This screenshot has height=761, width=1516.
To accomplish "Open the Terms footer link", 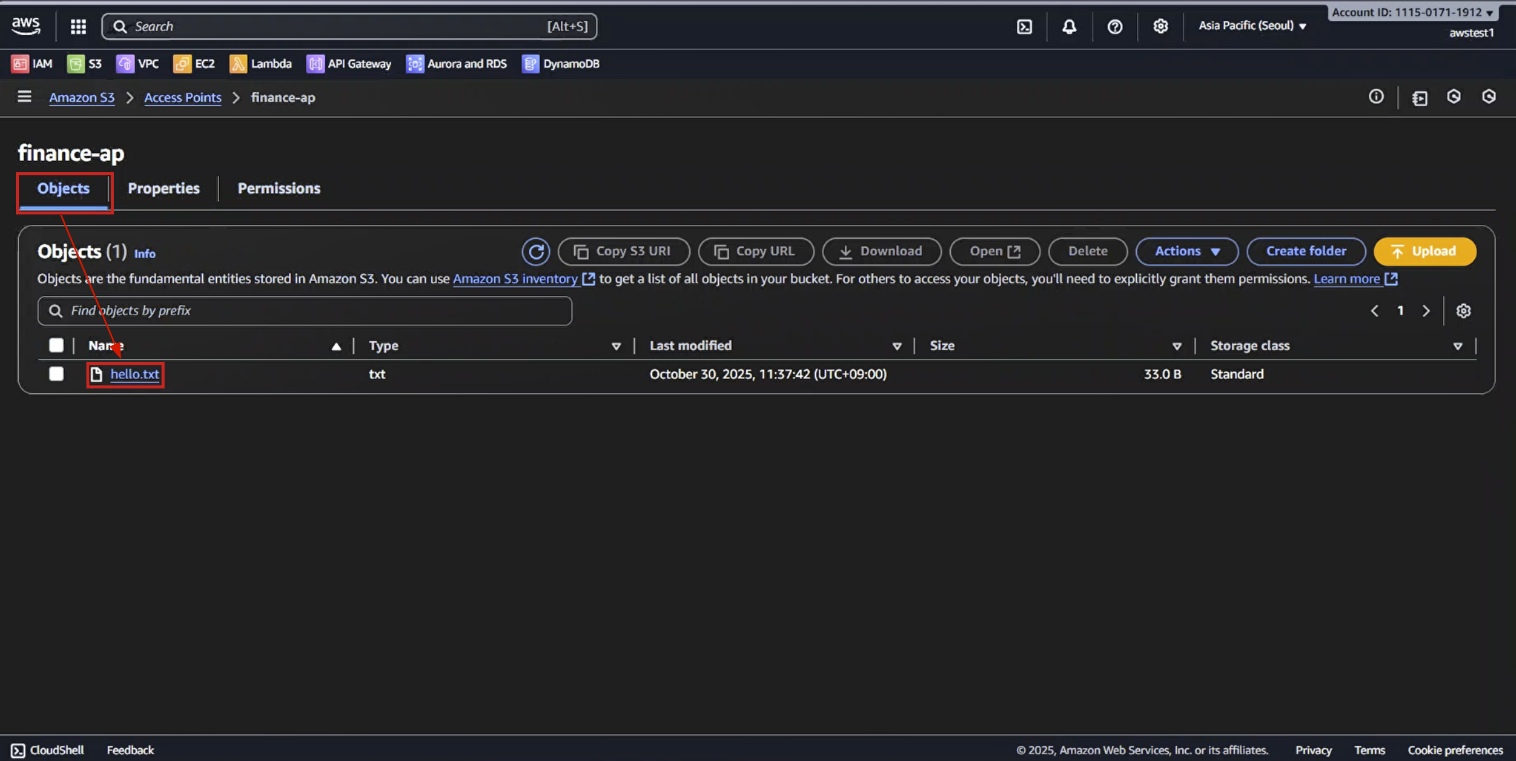I will 1369,750.
